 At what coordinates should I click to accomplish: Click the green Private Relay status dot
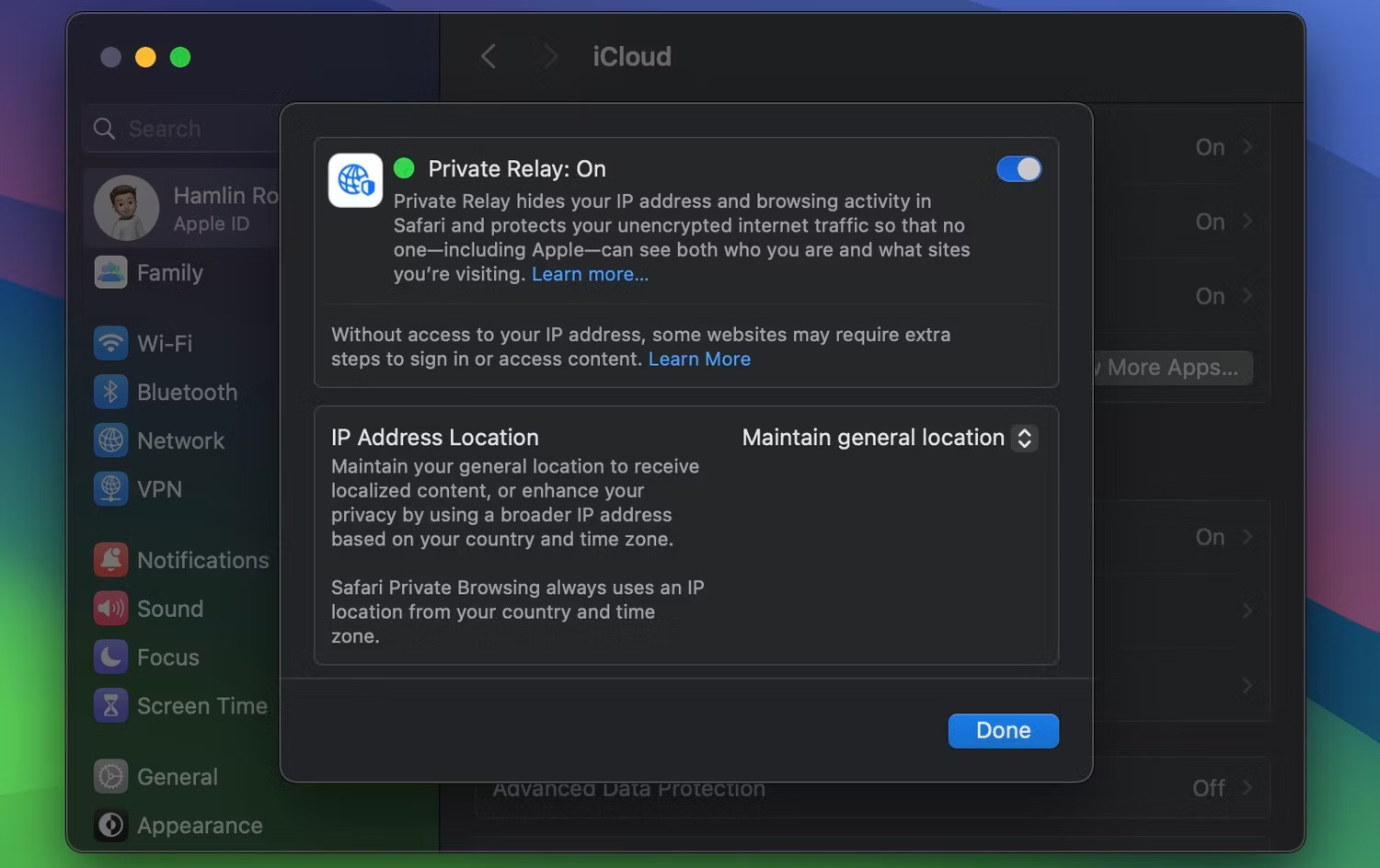click(404, 168)
